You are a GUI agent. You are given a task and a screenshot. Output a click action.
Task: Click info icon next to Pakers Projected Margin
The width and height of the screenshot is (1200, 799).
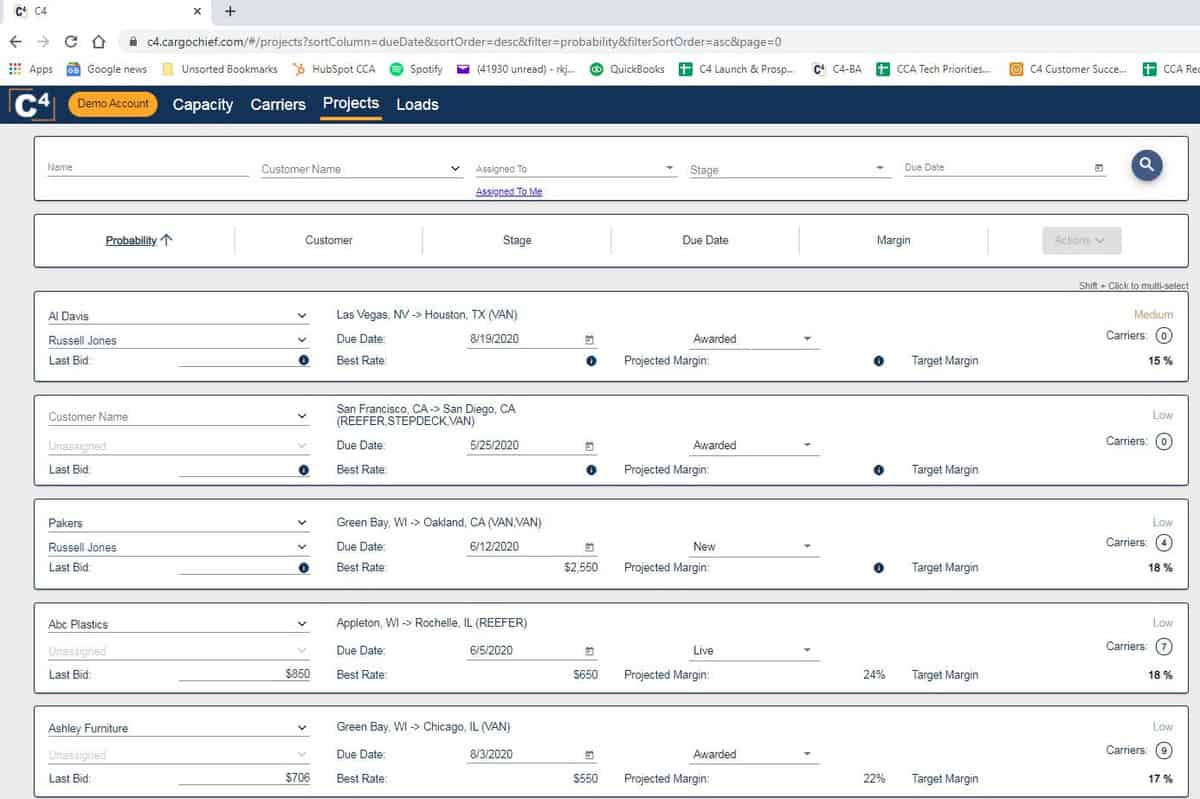[878, 568]
